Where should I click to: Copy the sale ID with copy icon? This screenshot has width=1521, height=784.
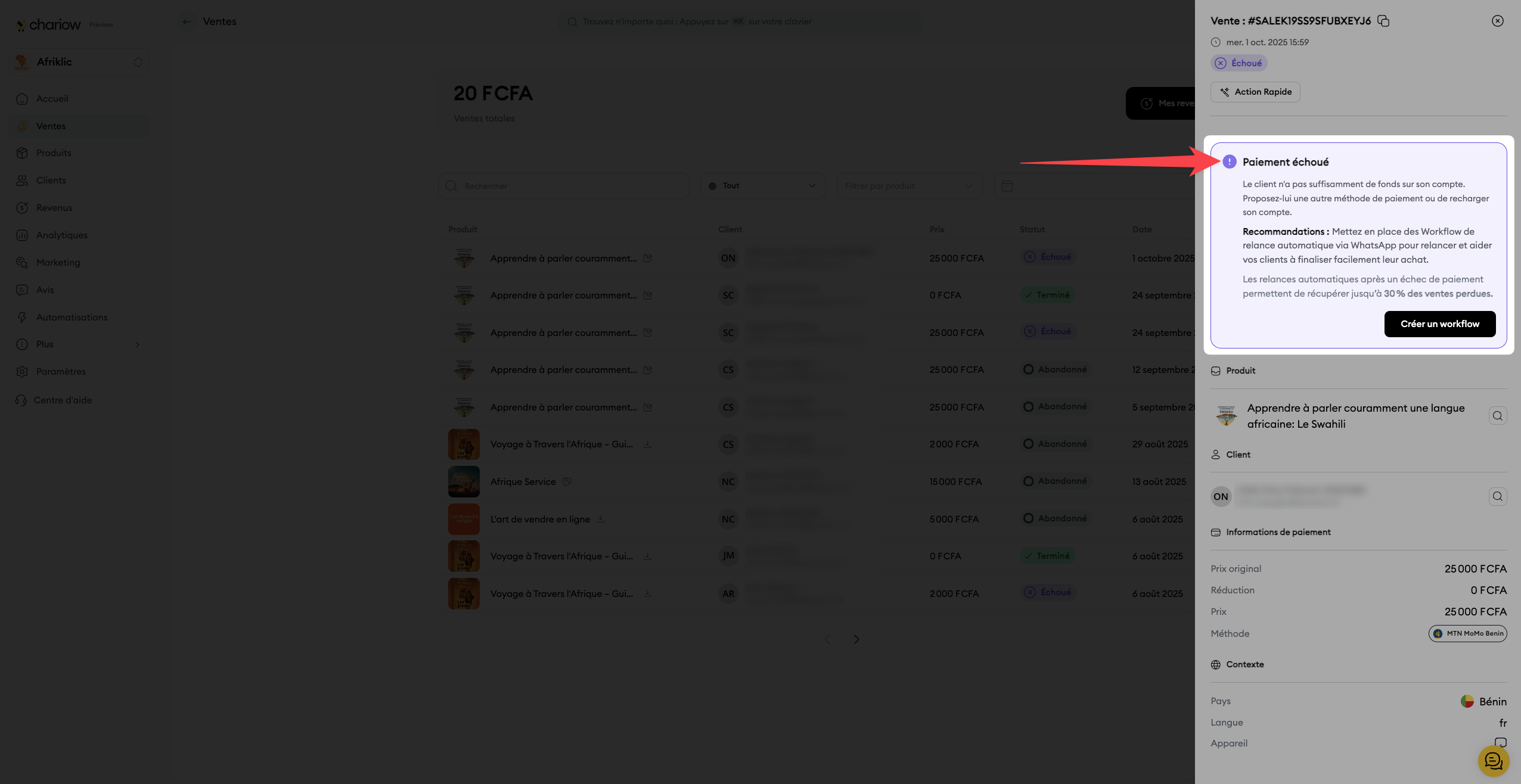[1383, 21]
